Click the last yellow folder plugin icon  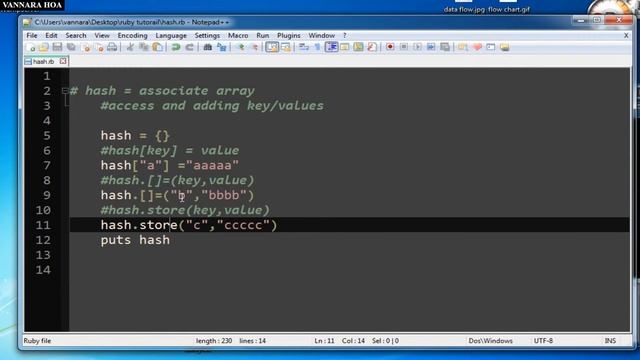click(504, 47)
